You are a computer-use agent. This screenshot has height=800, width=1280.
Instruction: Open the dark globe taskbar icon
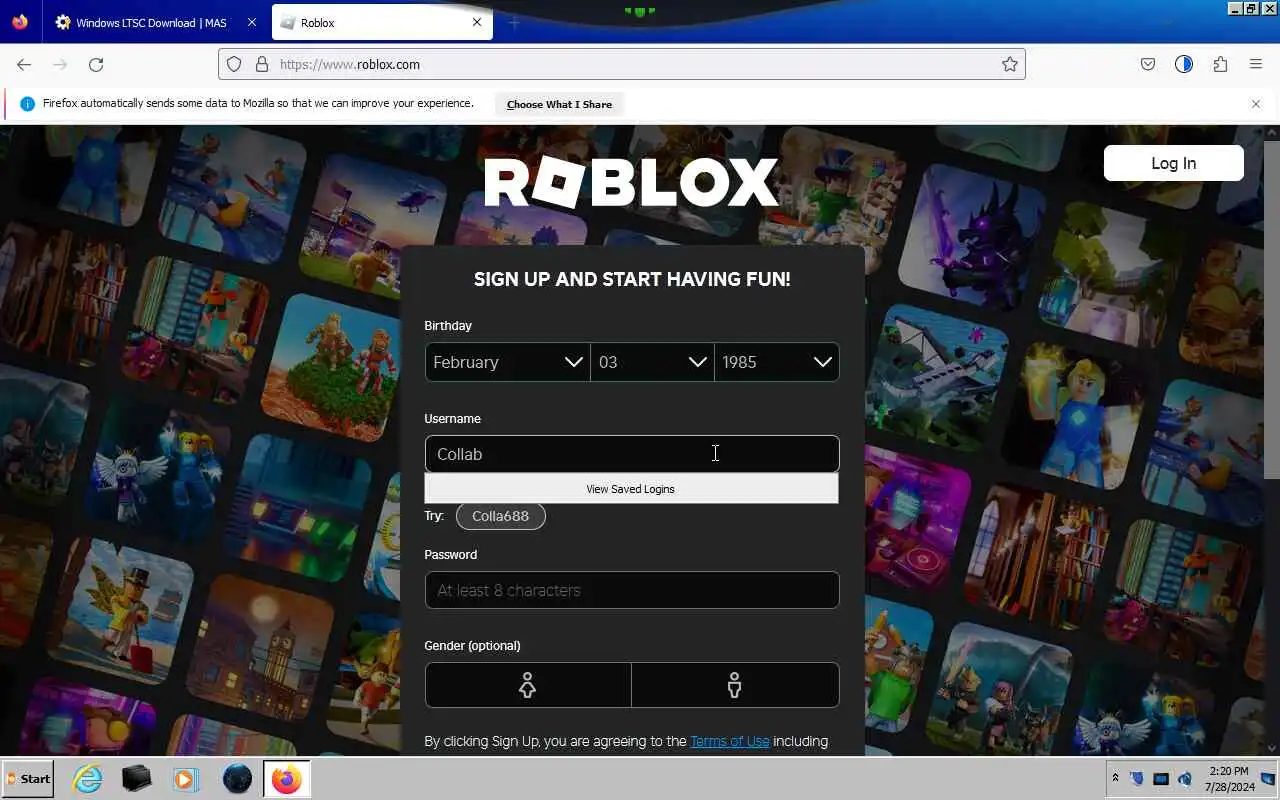click(x=237, y=779)
